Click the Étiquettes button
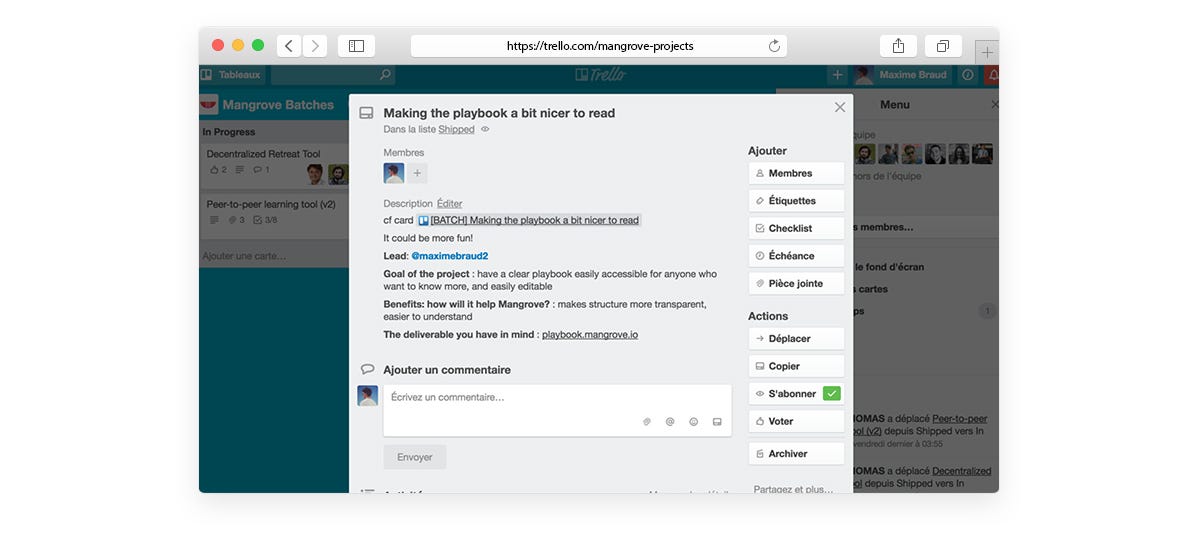1200x536 pixels. point(796,201)
